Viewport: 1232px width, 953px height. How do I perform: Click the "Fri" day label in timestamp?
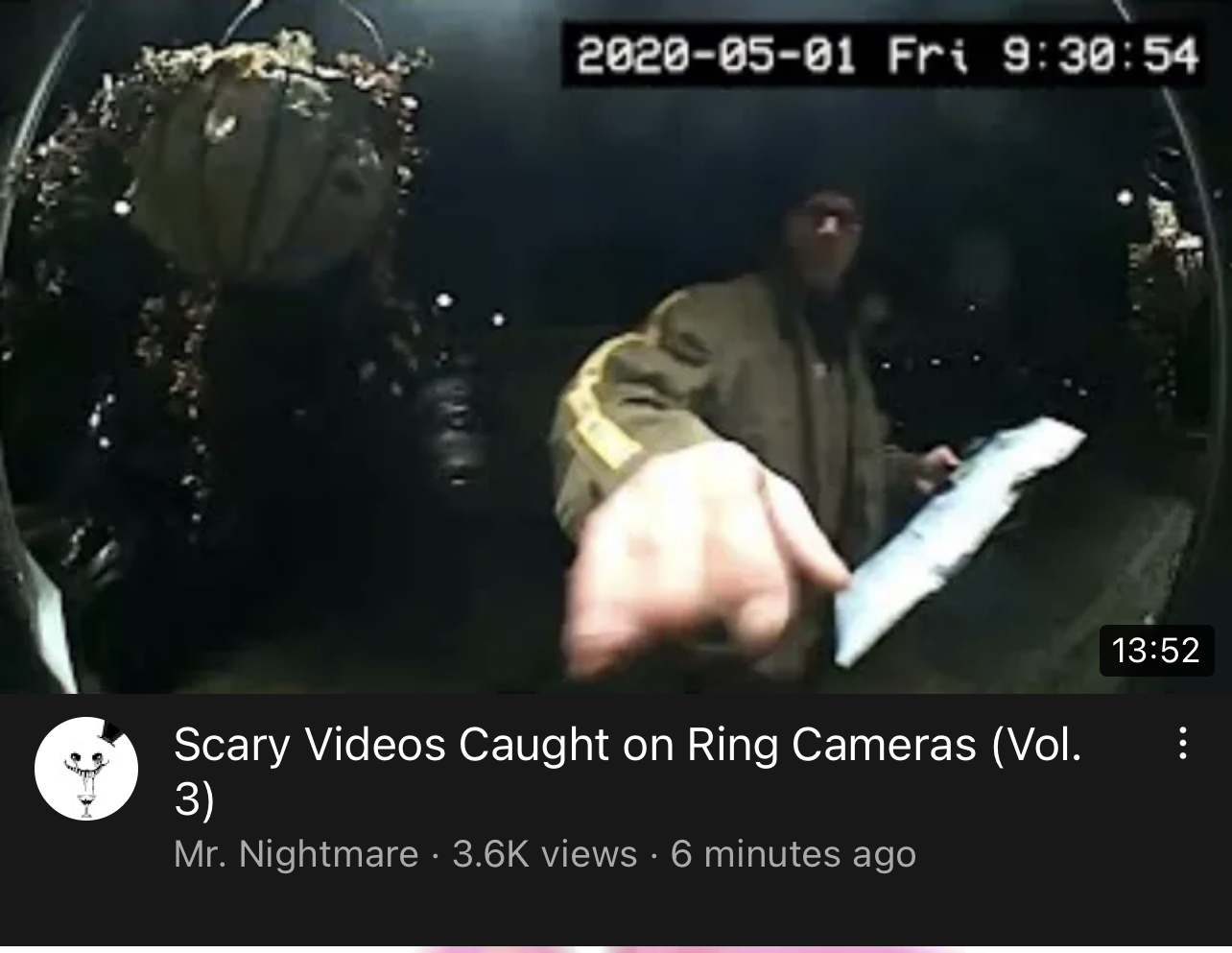point(928,55)
